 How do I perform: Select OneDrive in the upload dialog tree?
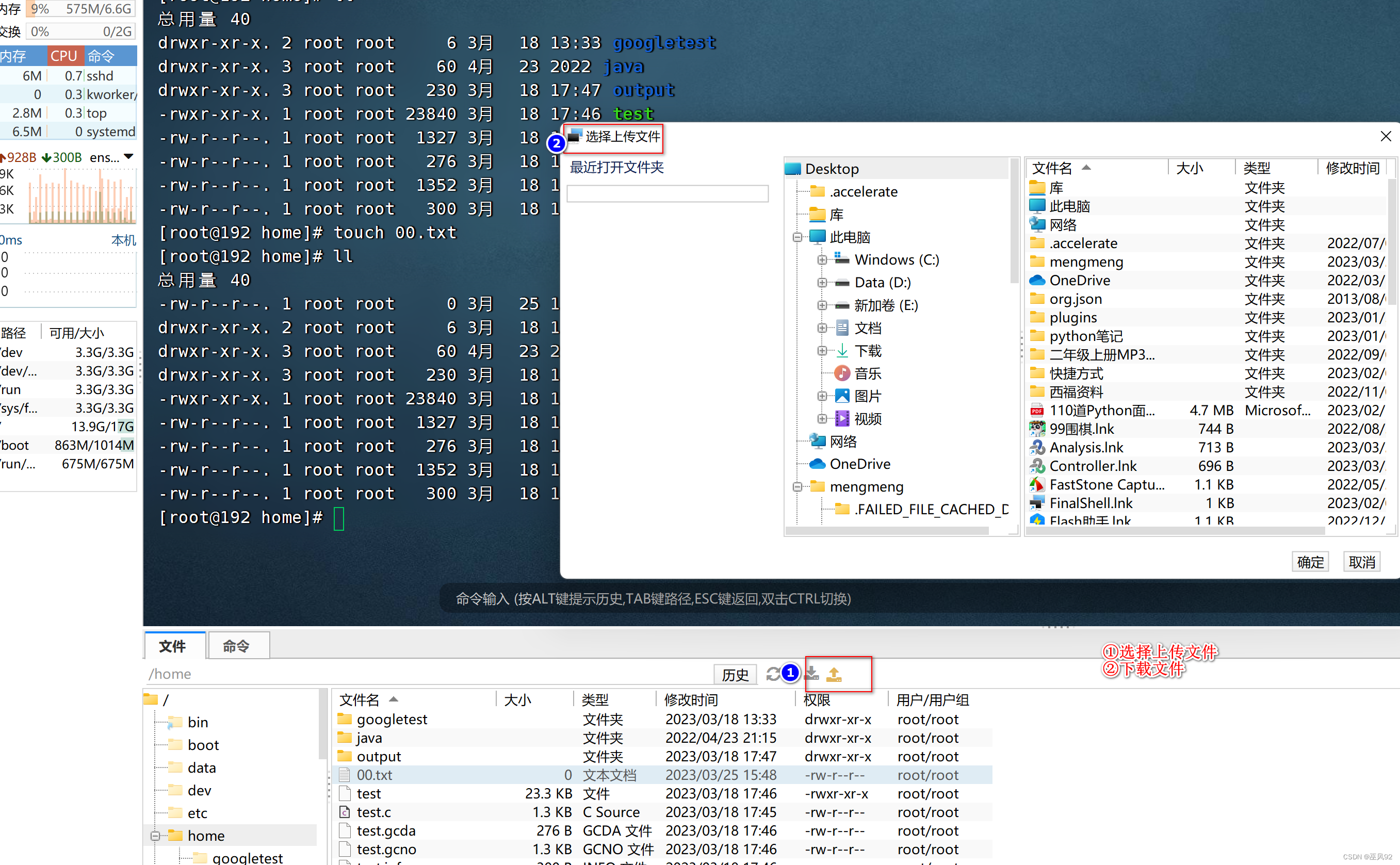(x=860, y=463)
